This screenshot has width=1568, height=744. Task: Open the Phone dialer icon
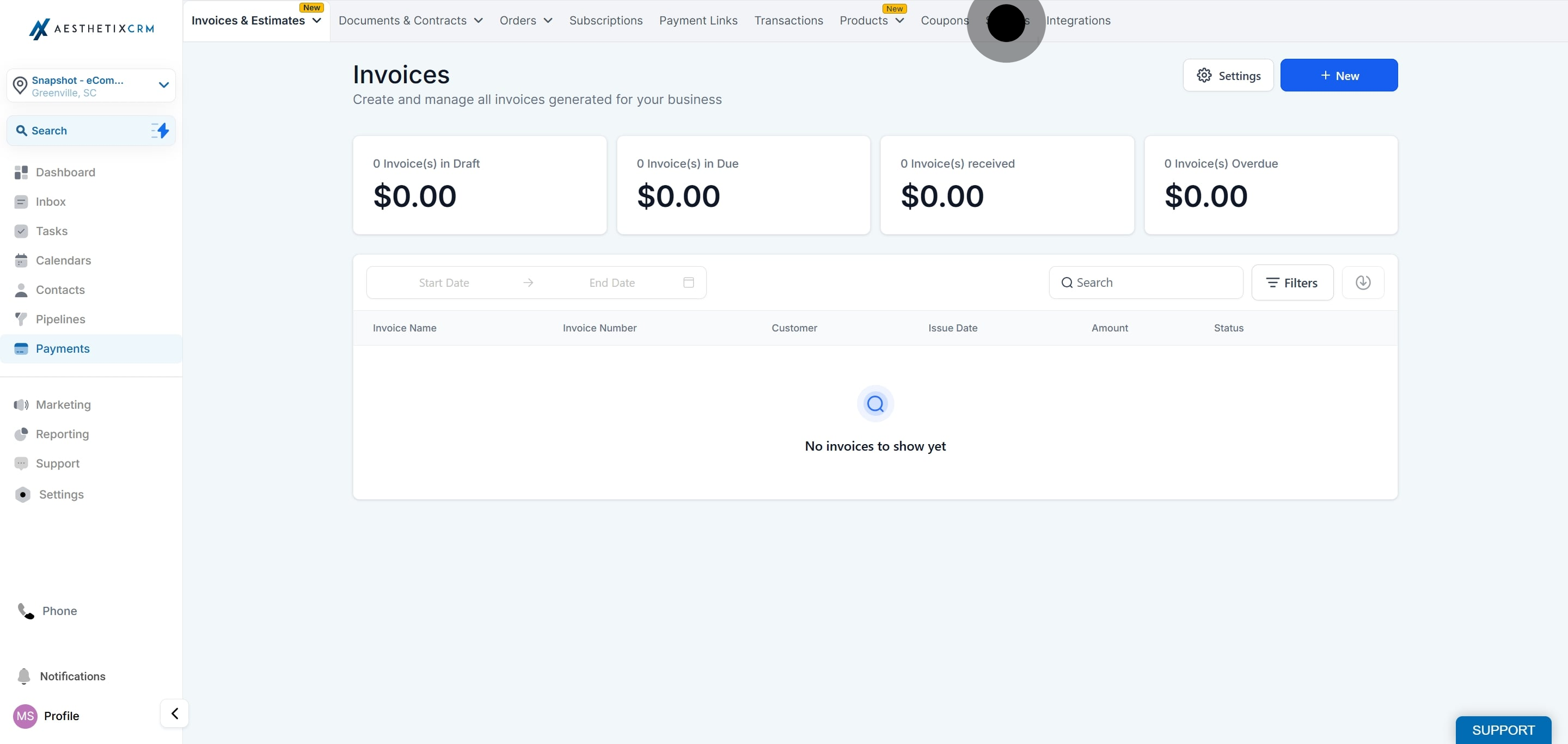(26, 610)
